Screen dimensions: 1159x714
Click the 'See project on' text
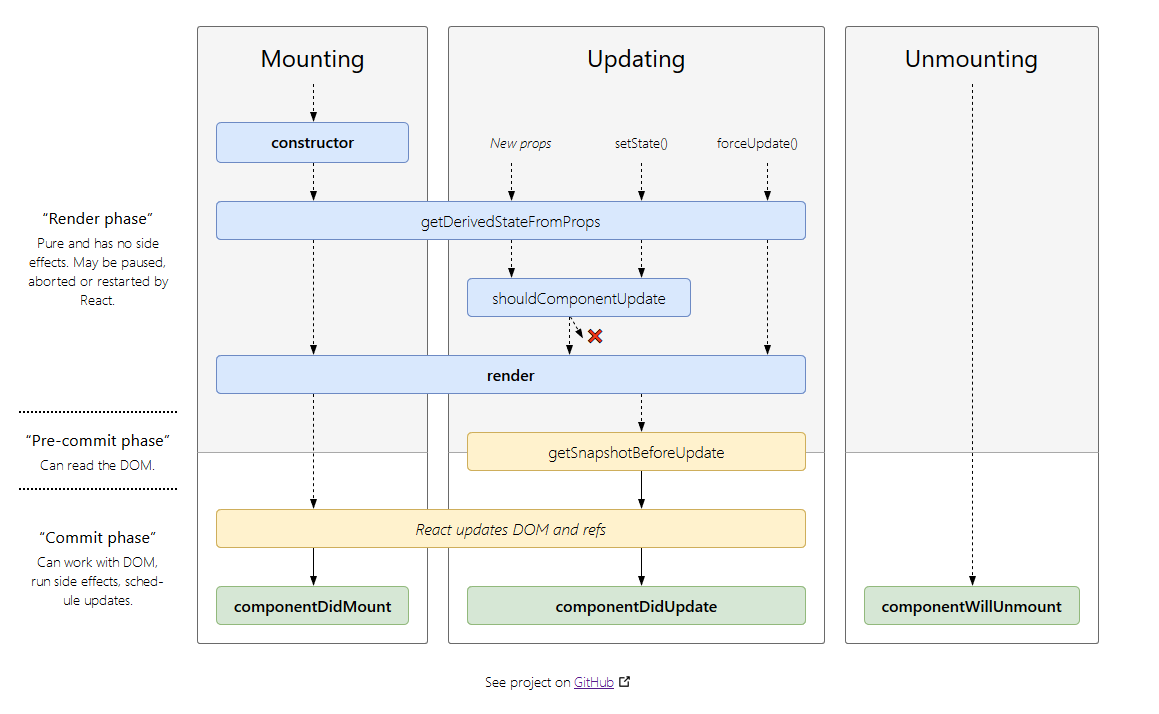528,682
